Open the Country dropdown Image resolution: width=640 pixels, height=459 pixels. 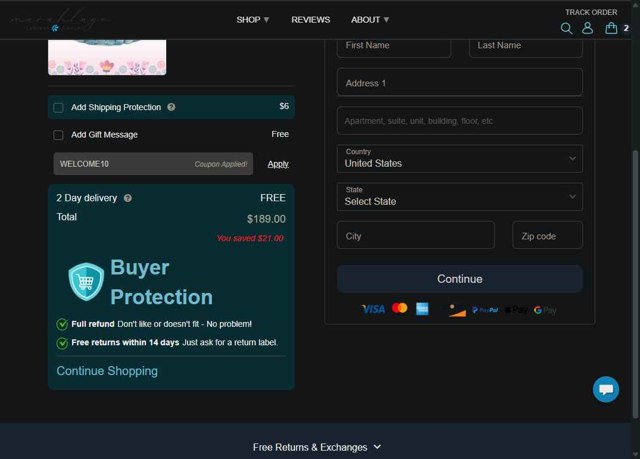pyautogui.click(x=460, y=158)
